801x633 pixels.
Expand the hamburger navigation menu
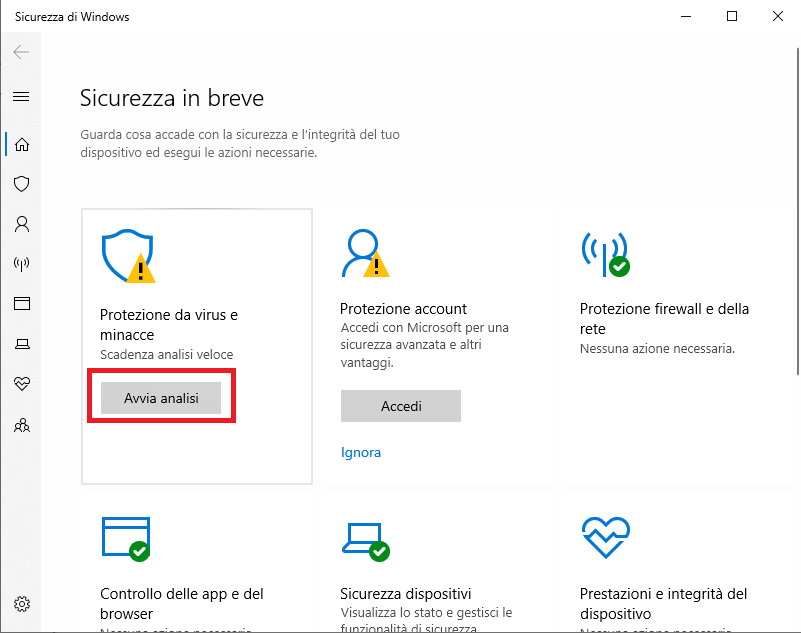[21, 97]
